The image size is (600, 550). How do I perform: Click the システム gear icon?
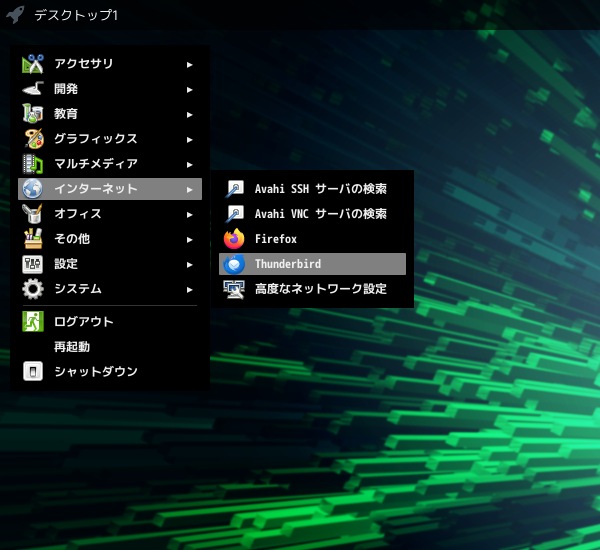(33, 289)
